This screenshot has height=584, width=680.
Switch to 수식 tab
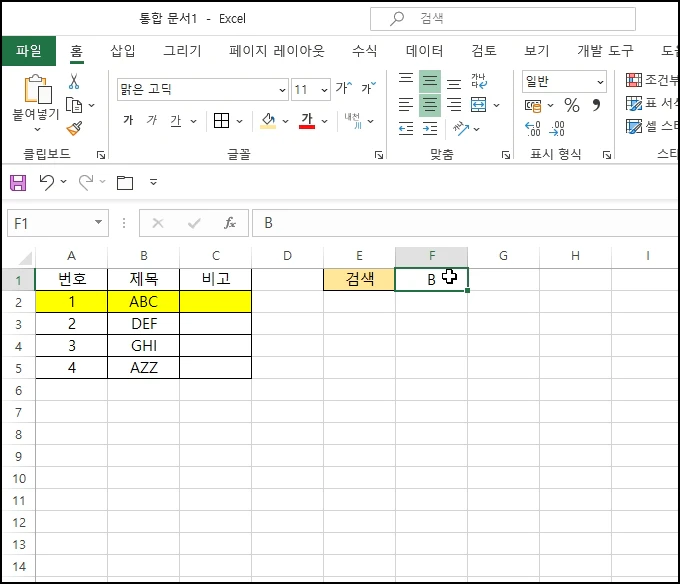[364, 51]
